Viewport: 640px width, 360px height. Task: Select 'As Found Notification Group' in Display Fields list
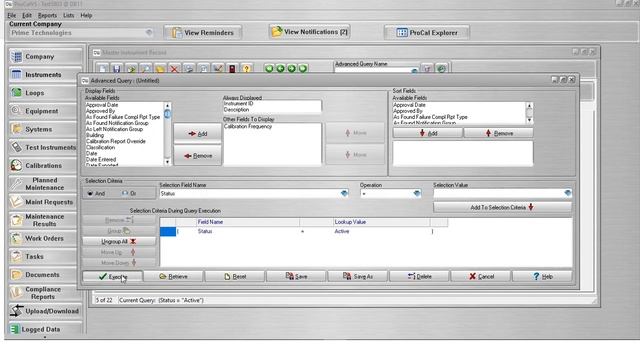coord(117,123)
